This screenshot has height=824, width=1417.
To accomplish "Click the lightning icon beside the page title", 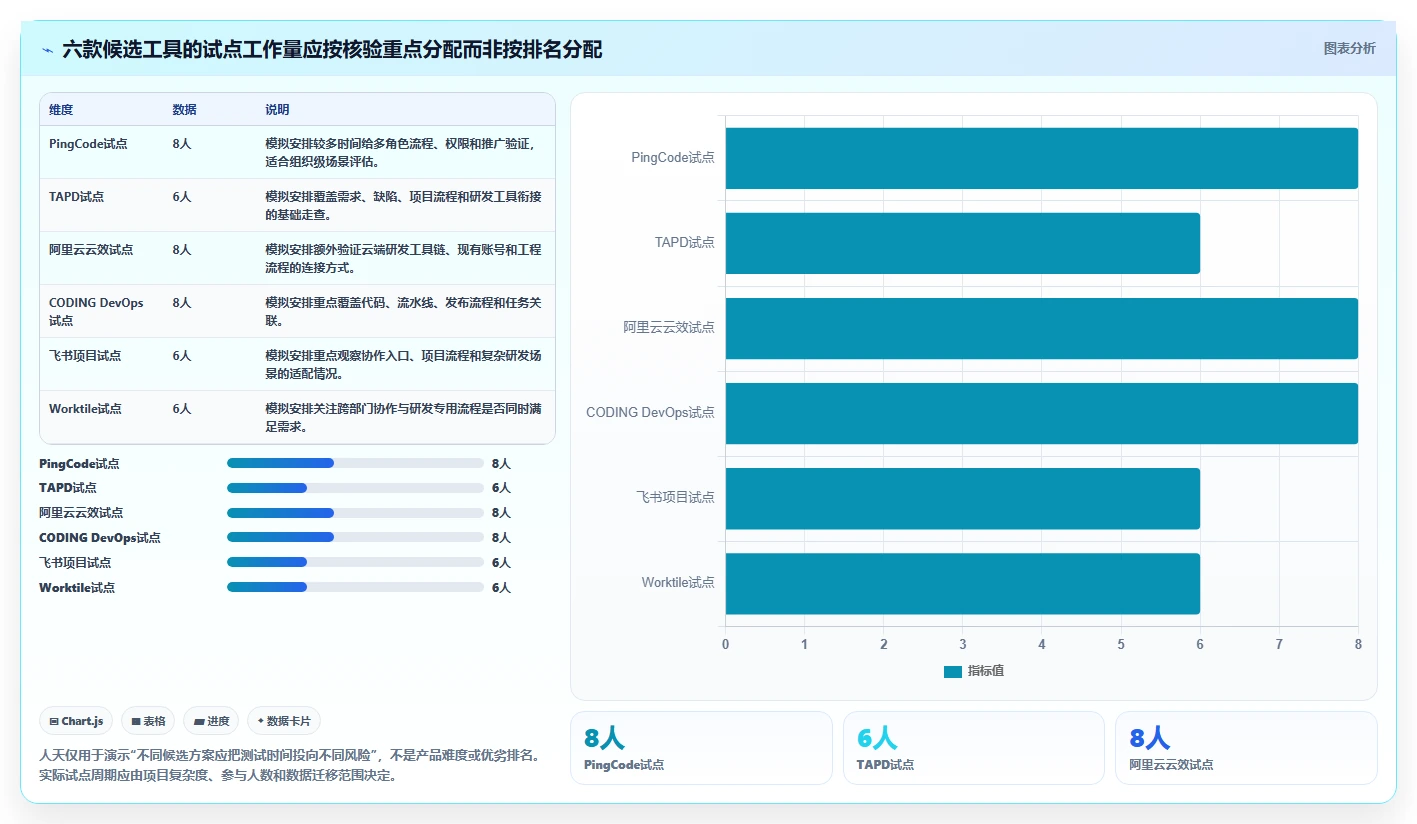I will [x=48, y=50].
